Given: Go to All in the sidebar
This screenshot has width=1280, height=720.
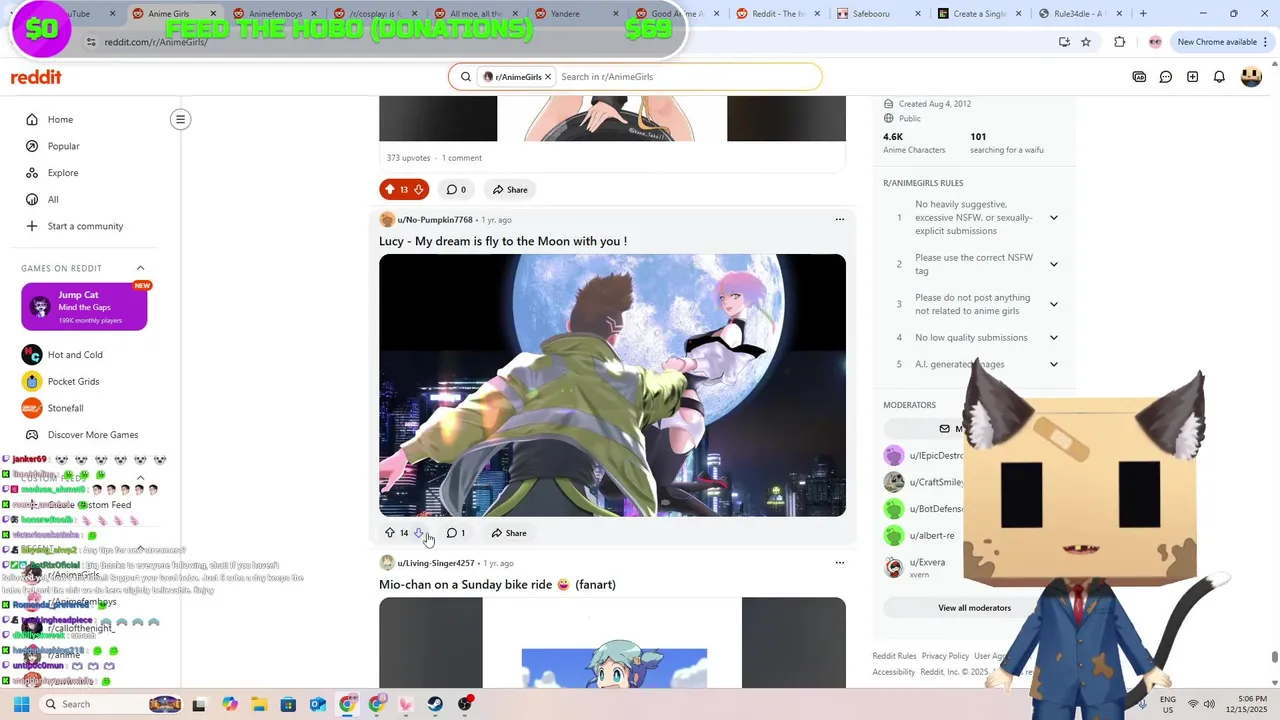Looking at the screenshot, I should point(53,200).
